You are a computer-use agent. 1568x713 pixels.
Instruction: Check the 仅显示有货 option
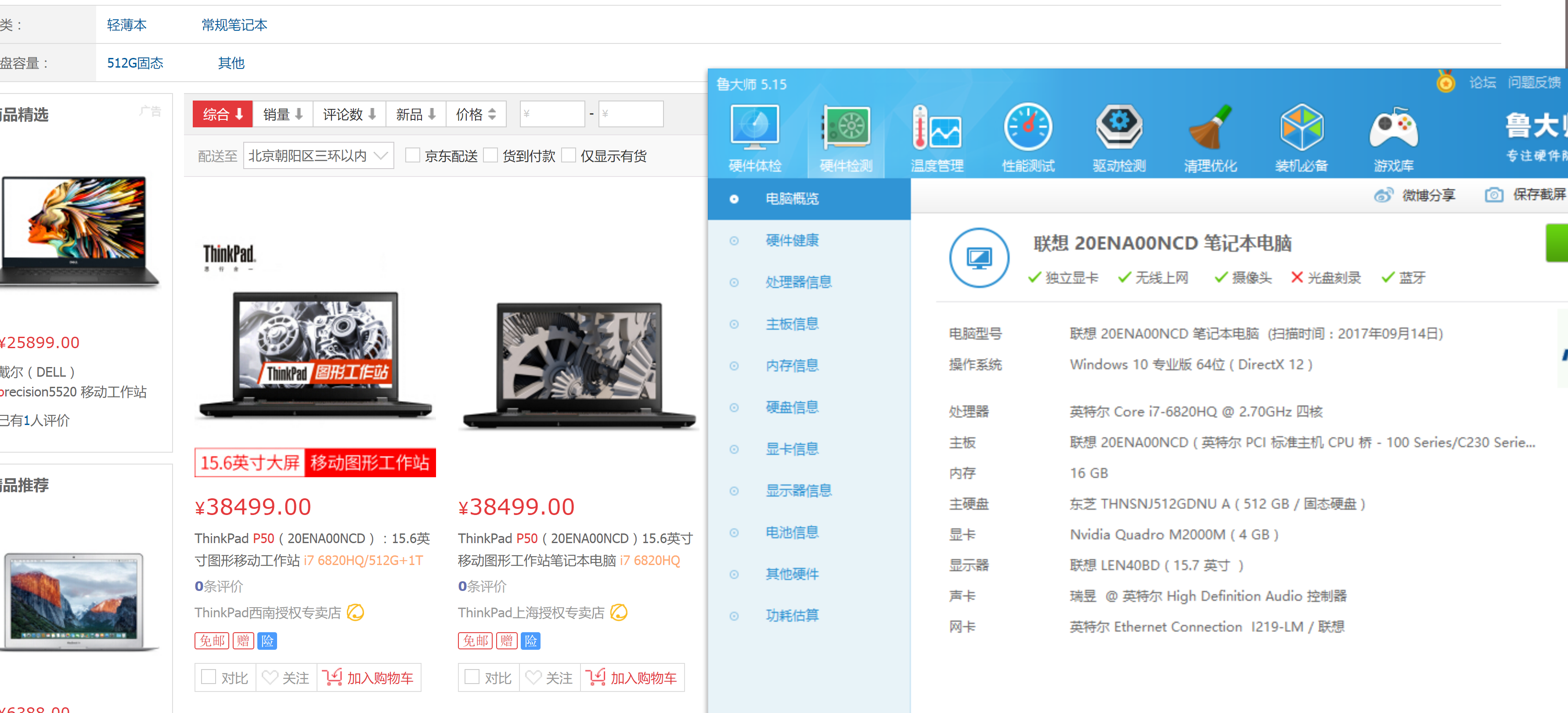tap(568, 156)
